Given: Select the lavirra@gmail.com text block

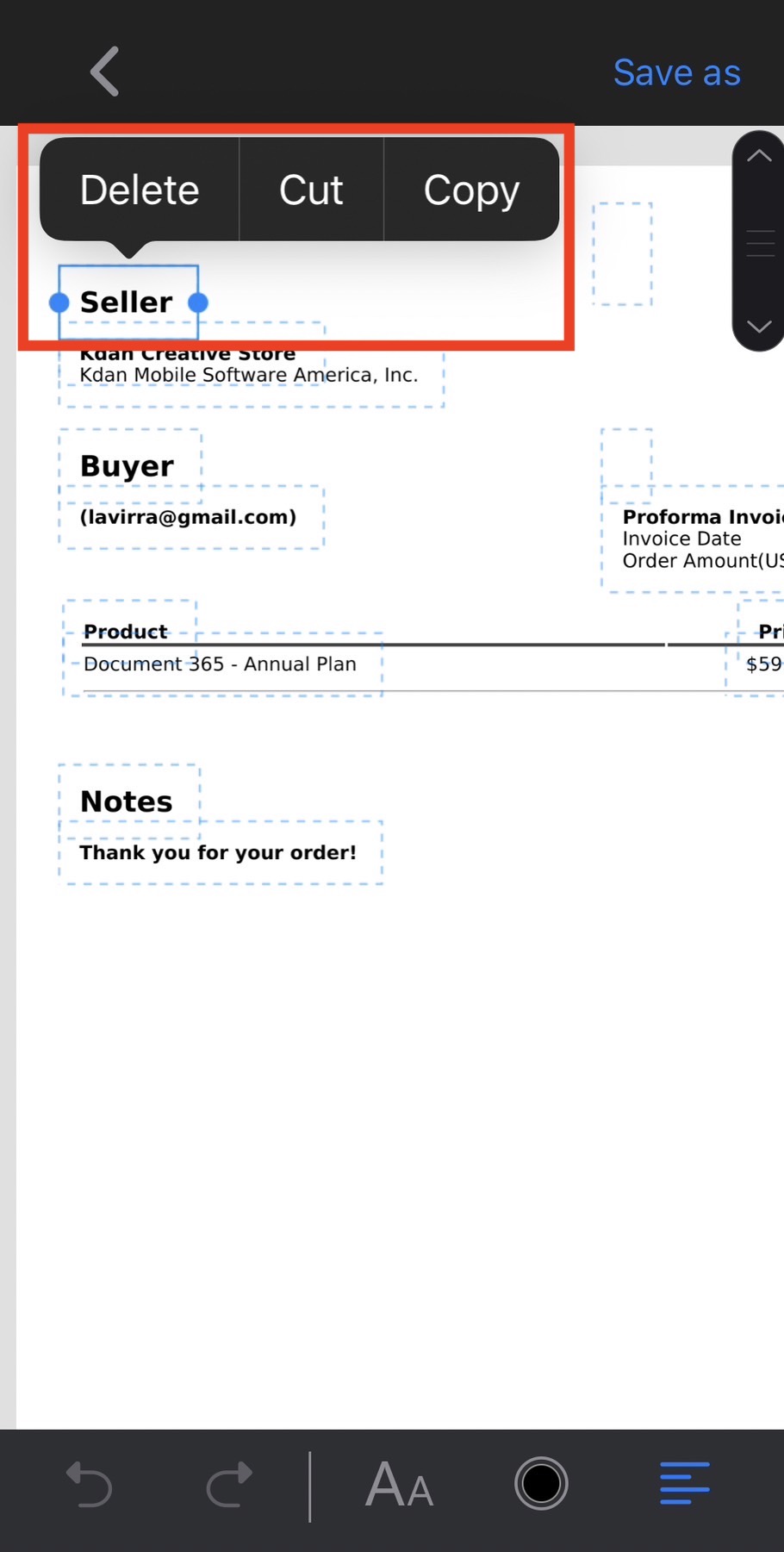Looking at the screenshot, I should click(190, 517).
